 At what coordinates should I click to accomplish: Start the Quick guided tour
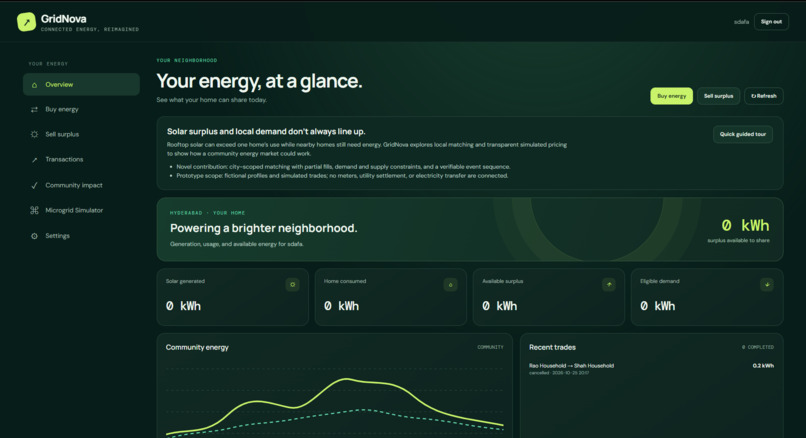(x=742, y=134)
